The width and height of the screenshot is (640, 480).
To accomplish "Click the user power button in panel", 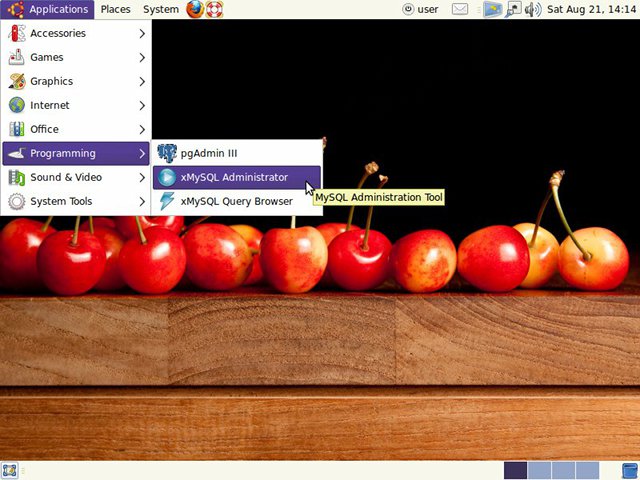I will (x=420, y=9).
